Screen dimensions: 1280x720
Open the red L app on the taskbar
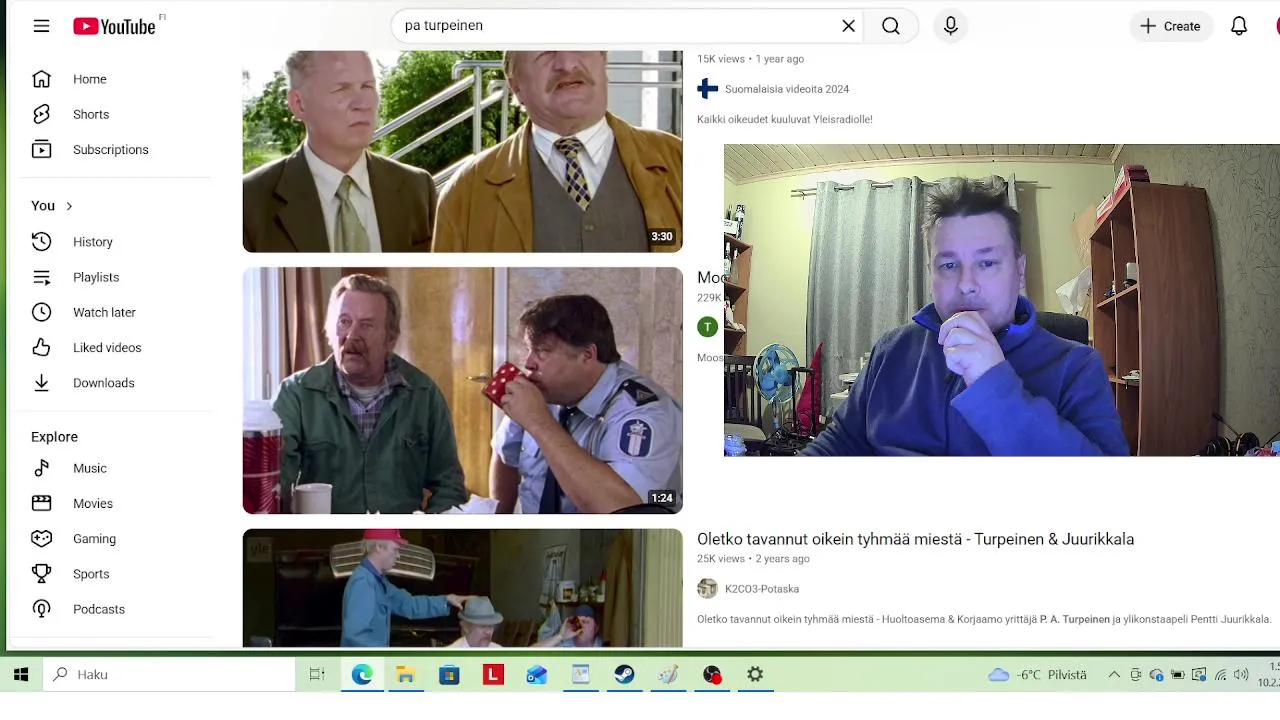pos(493,675)
